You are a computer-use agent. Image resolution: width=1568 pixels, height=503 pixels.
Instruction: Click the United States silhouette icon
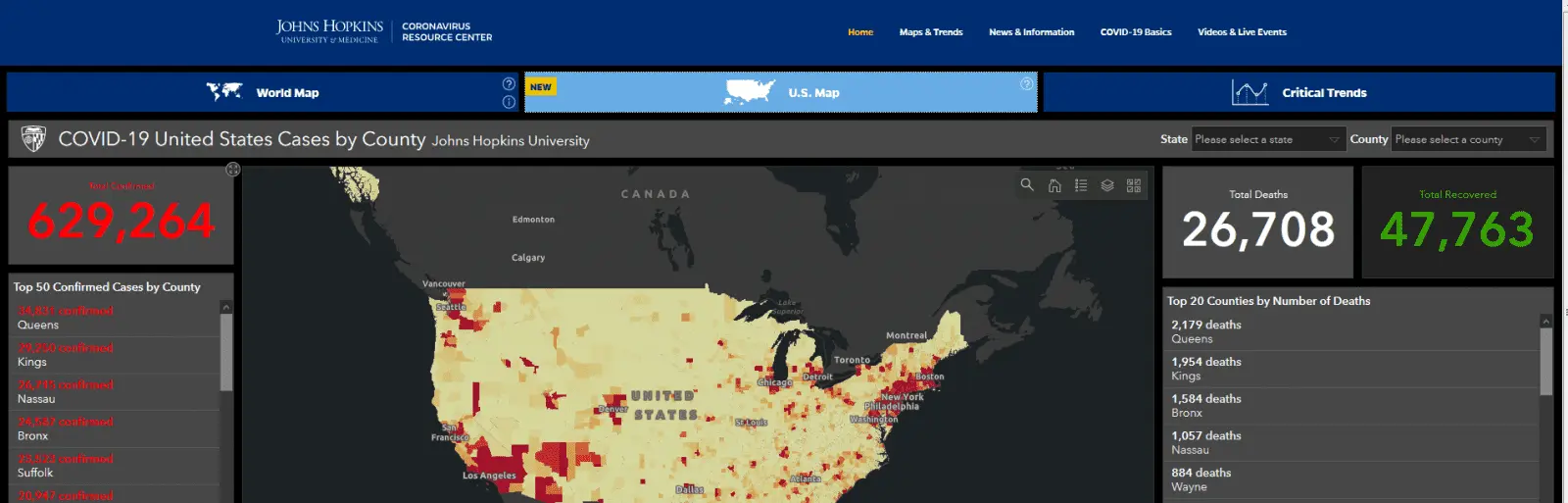pyautogui.click(x=750, y=93)
